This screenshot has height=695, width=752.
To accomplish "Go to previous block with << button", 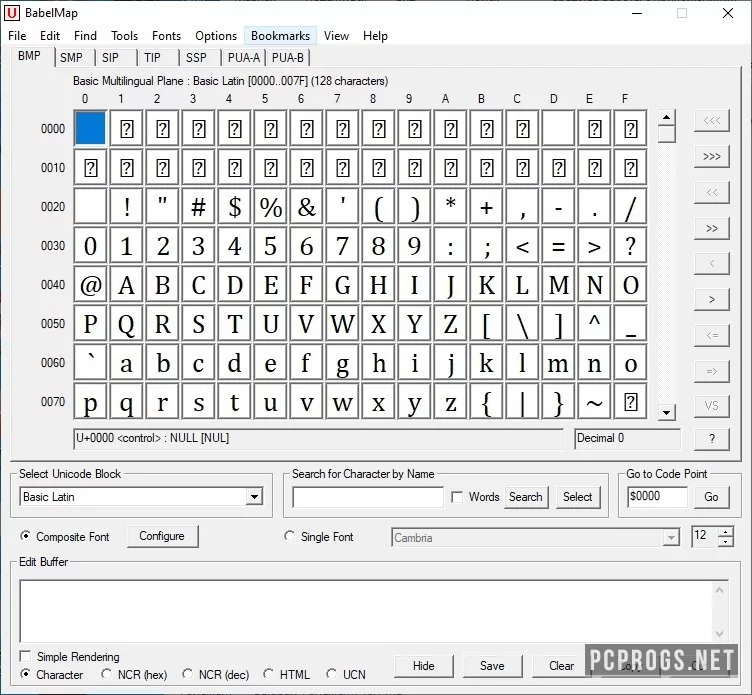I will pyautogui.click(x=712, y=192).
